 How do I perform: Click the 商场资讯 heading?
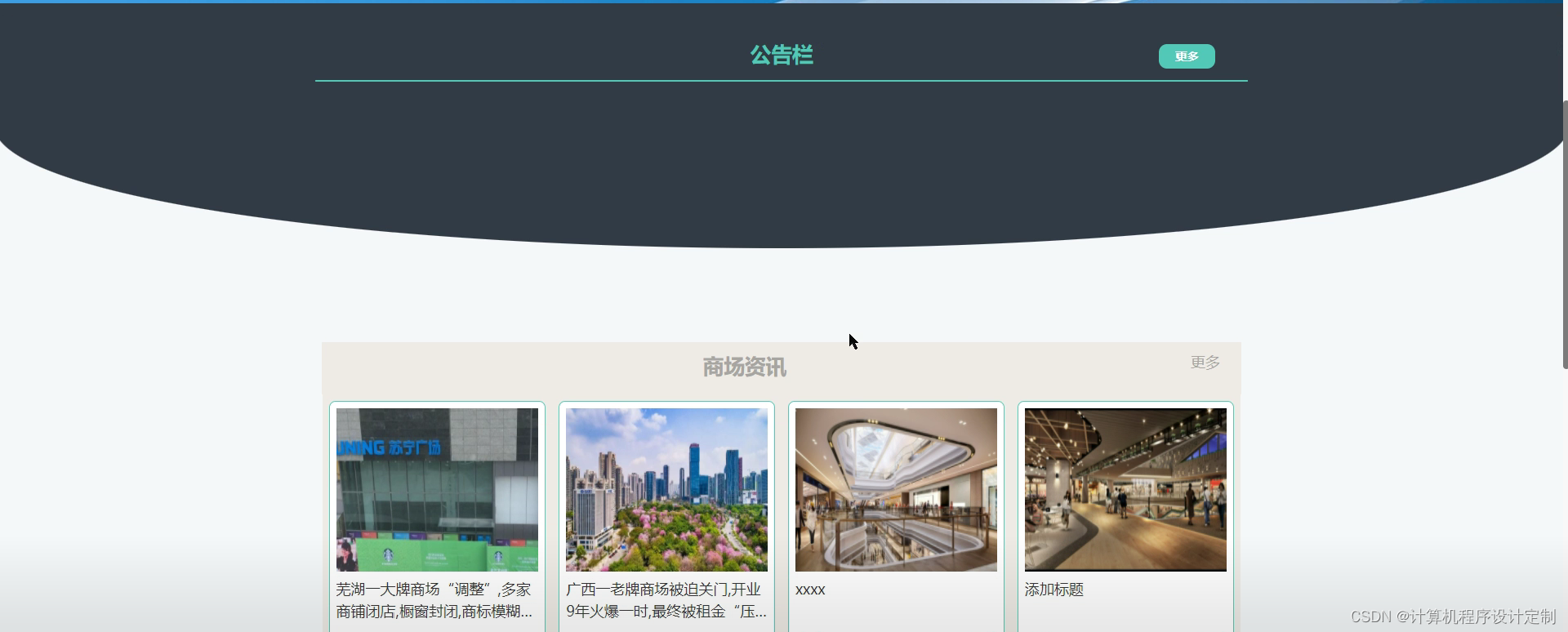tap(745, 367)
